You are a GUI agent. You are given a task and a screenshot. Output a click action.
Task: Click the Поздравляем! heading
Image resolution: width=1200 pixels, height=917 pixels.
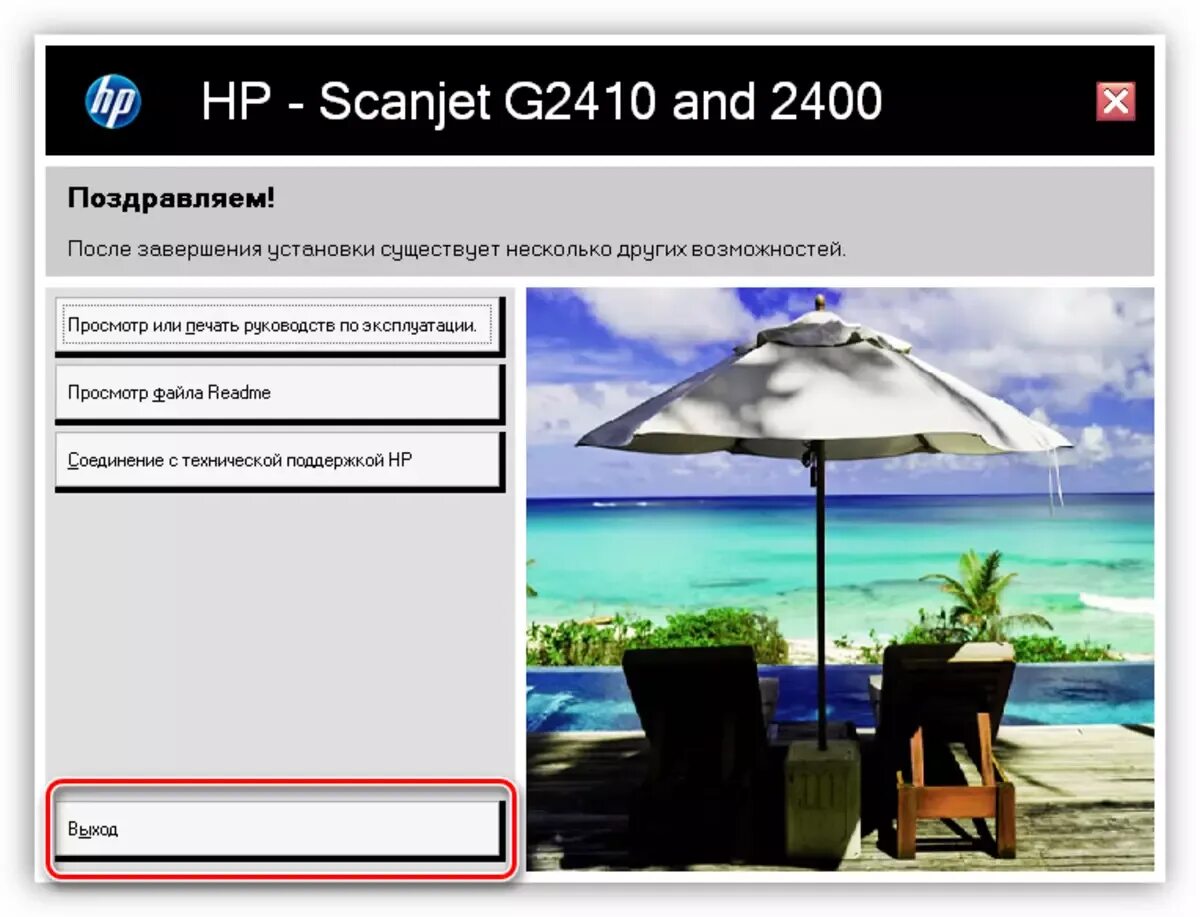171,198
